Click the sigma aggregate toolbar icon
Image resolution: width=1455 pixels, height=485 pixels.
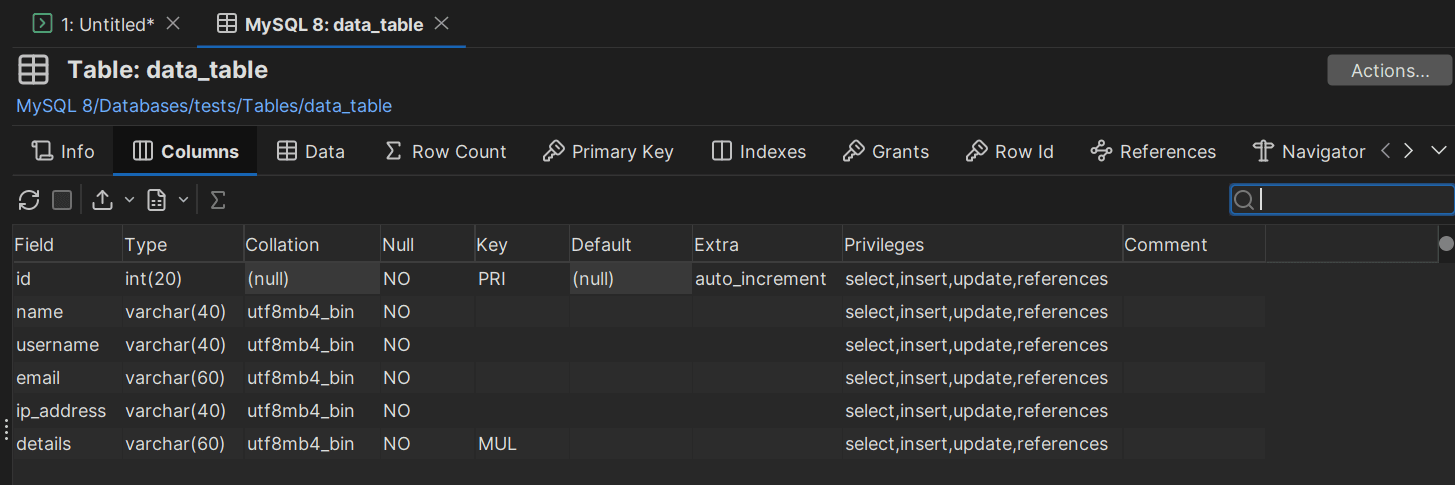pos(217,200)
